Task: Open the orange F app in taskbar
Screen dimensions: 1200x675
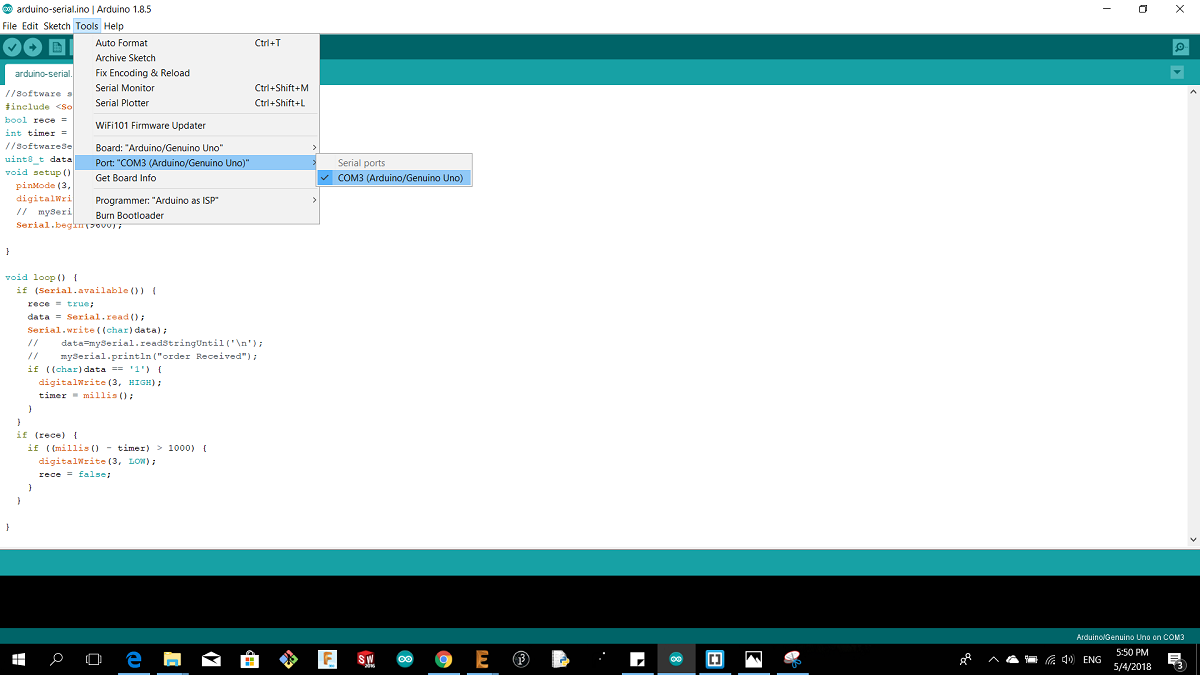Action: tap(327, 659)
